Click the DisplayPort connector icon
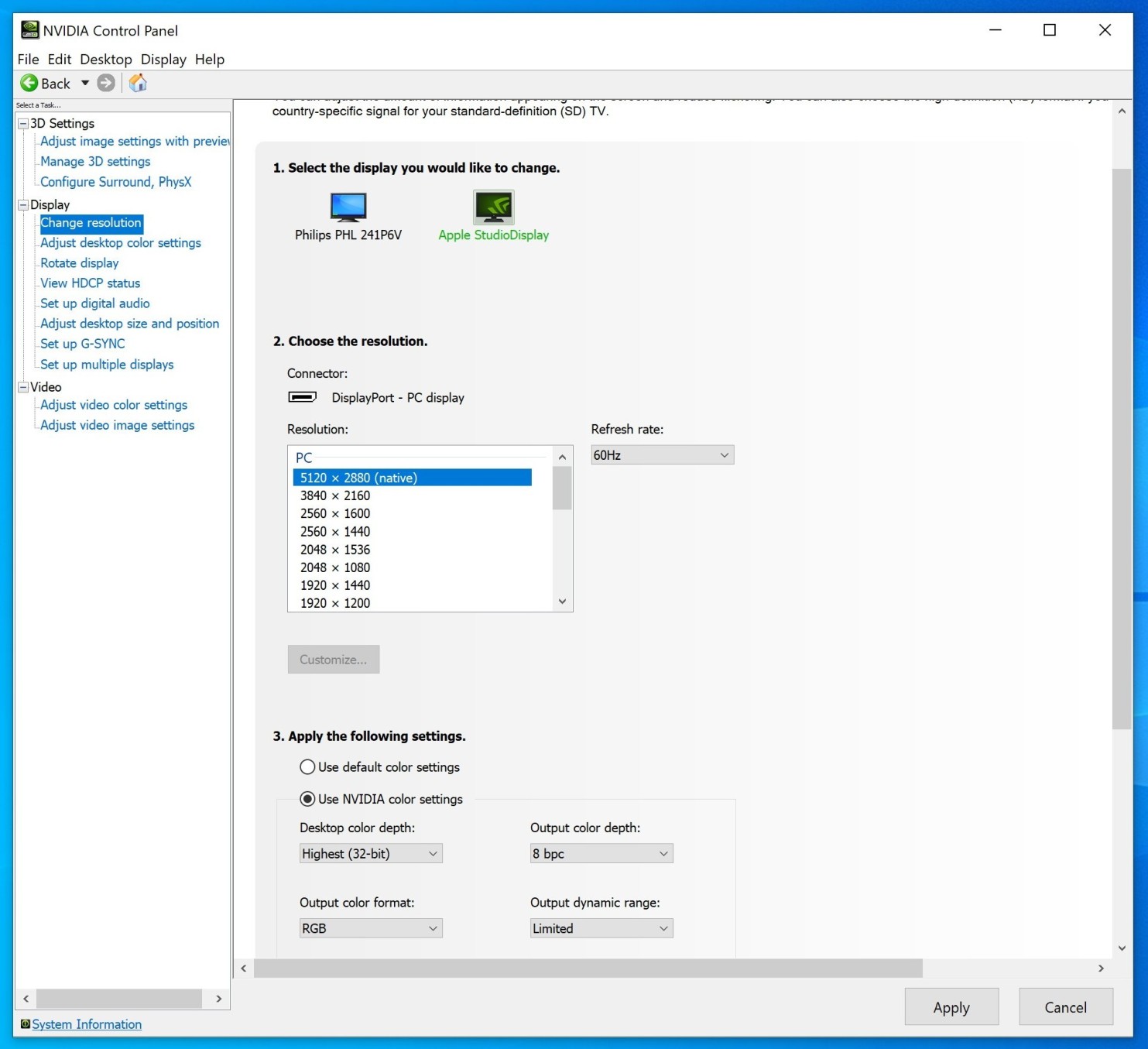 (303, 397)
